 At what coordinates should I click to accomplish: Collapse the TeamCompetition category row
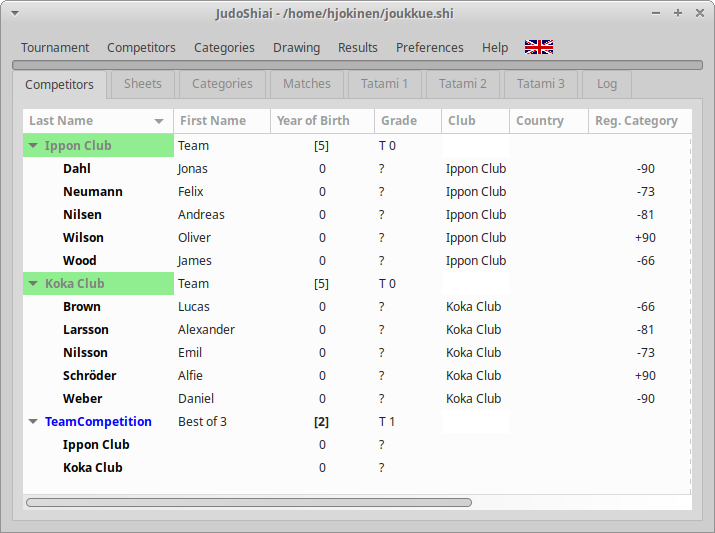tap(33, 422)
